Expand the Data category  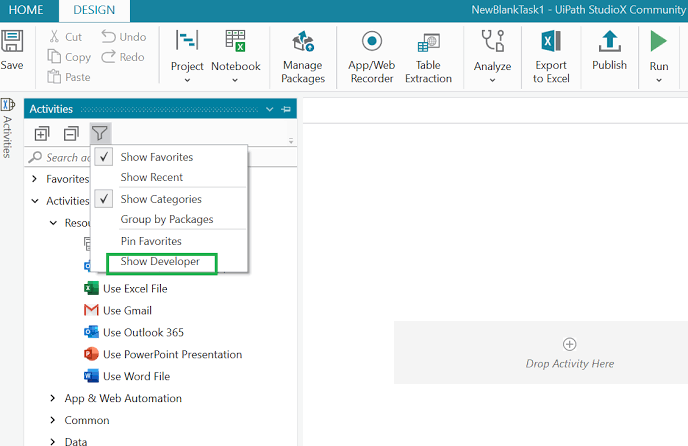(x=53, y=442)
